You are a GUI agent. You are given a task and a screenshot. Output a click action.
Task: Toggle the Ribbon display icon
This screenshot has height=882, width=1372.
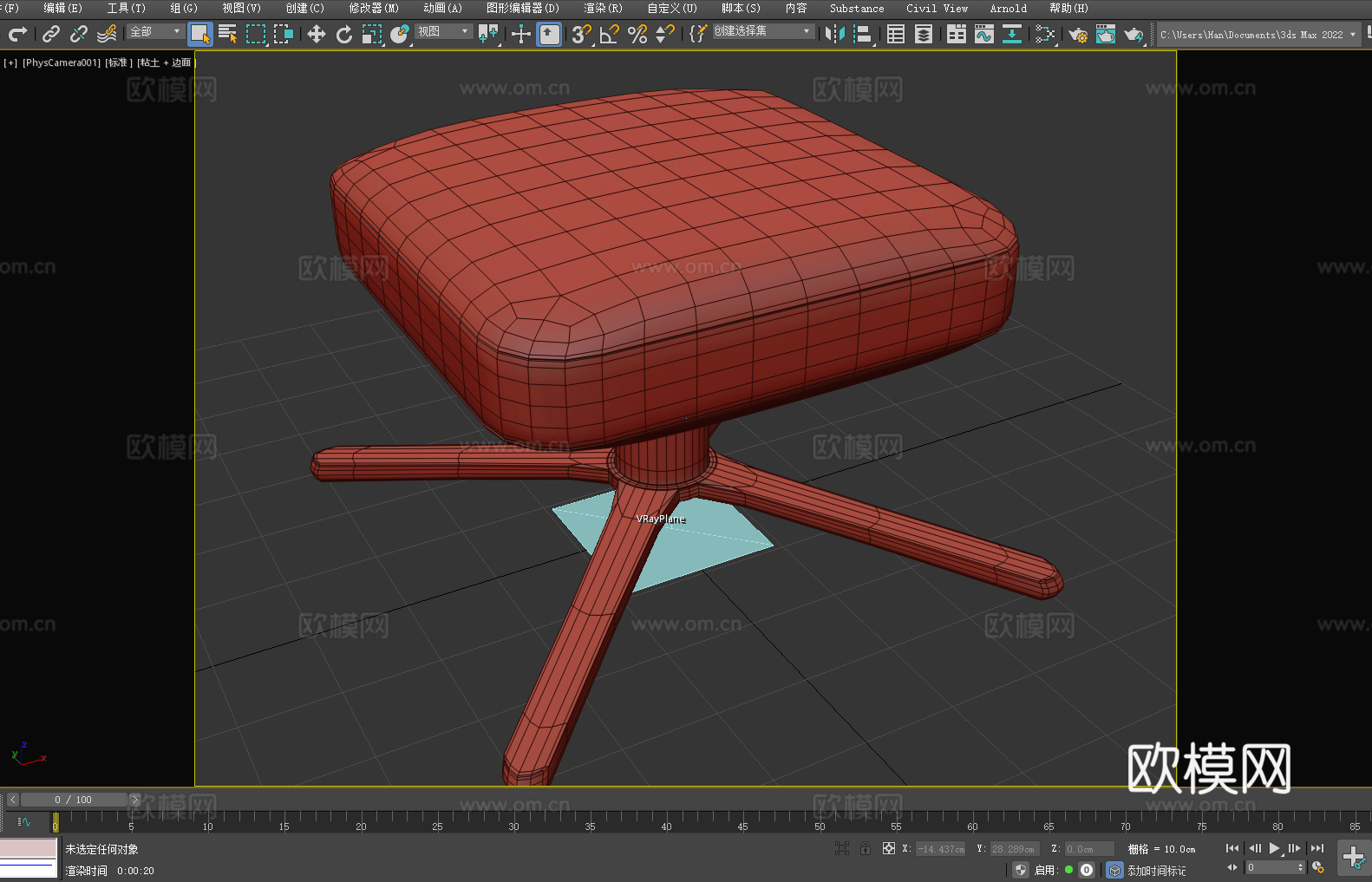click(x=957, y=34)
